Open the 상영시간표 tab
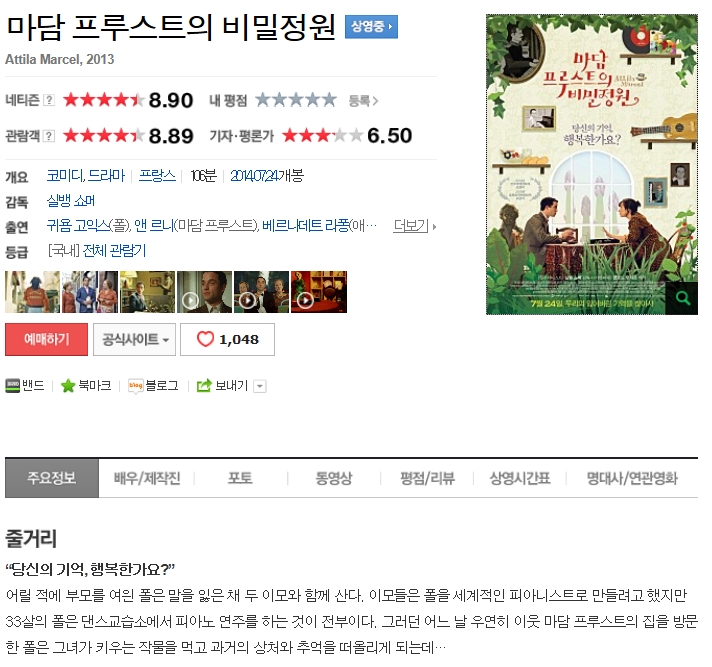The image size is (712, 667). pos(520,478)
